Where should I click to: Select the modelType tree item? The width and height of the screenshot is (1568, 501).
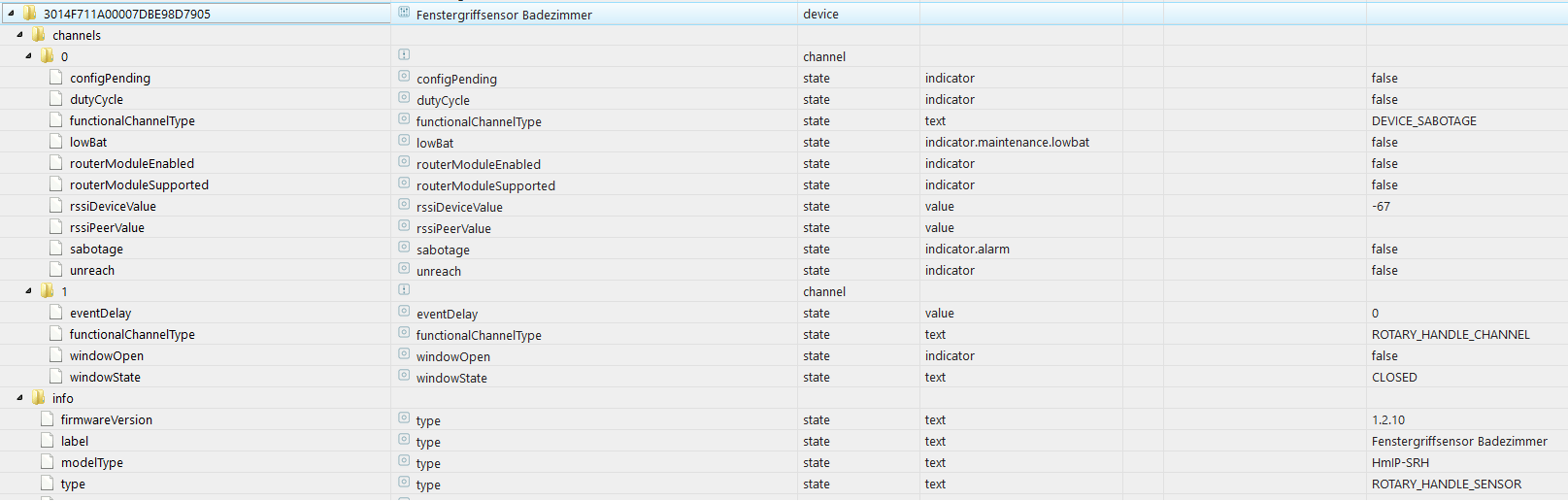click(92, 462)
